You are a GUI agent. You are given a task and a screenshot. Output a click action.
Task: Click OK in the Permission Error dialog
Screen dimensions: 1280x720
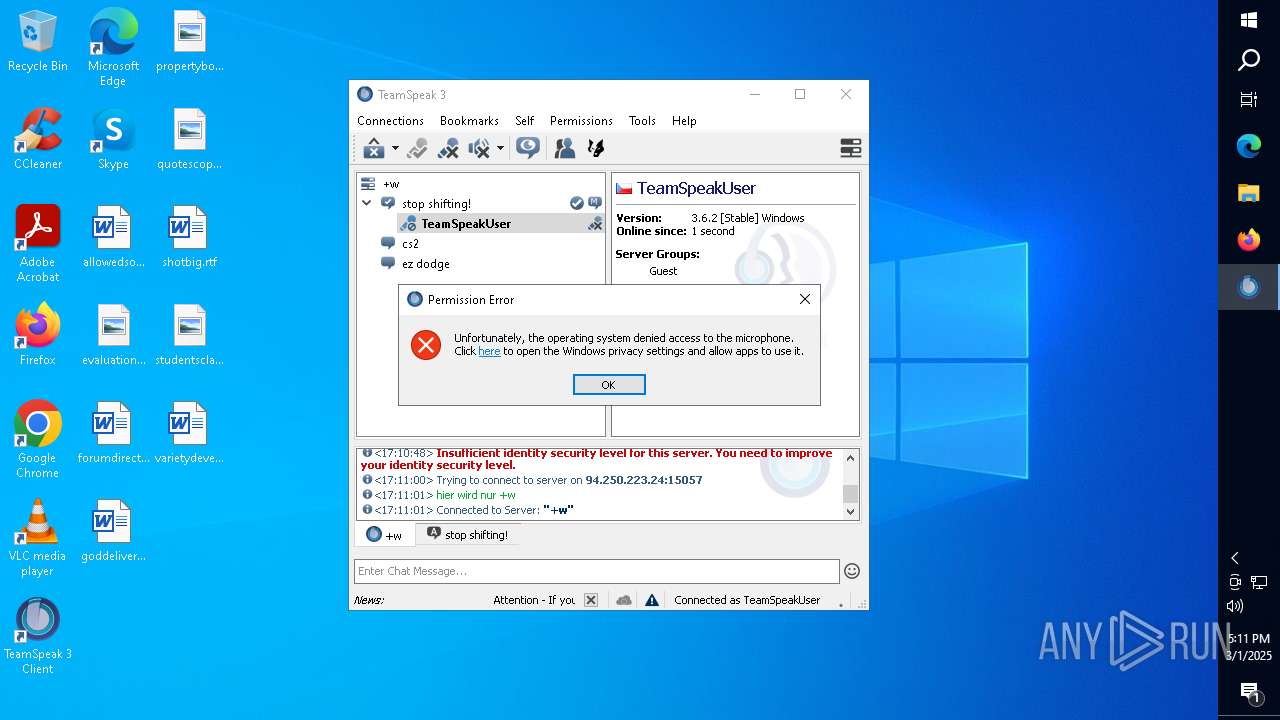[x=609, y=385]
